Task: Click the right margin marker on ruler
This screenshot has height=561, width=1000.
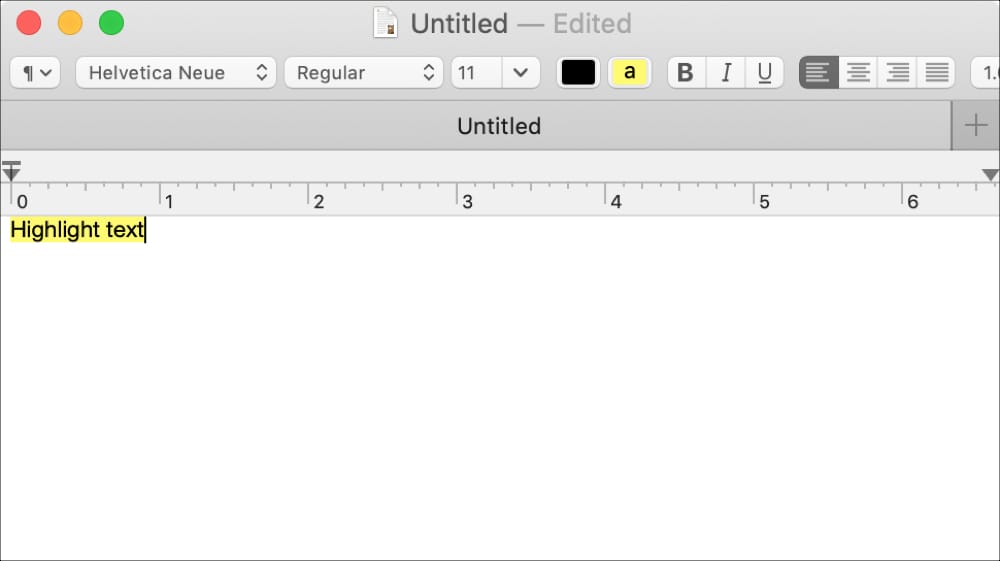Action: click(x=990, y=175)
